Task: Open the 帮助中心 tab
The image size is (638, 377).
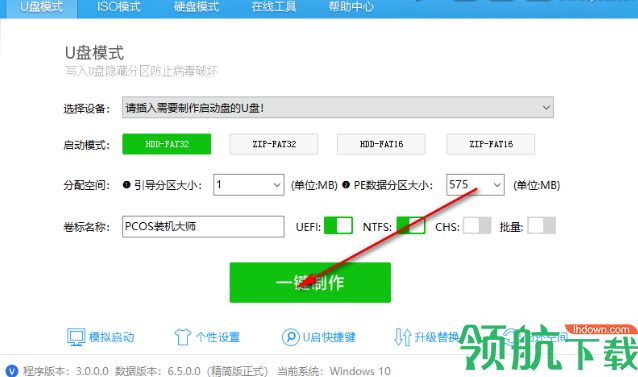Action: [x=351, y=7]
